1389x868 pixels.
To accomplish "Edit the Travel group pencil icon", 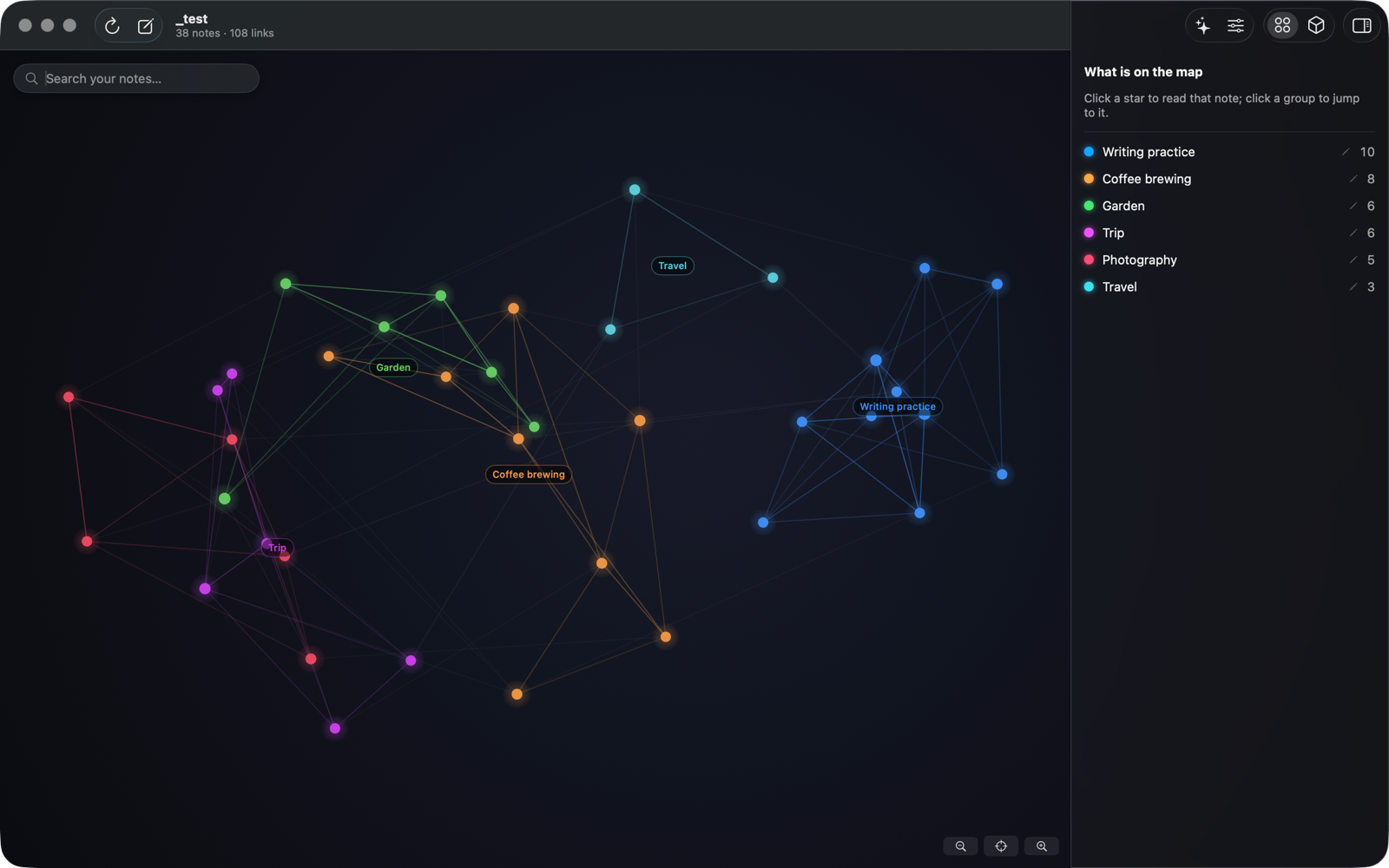I will click(1353, 286).
